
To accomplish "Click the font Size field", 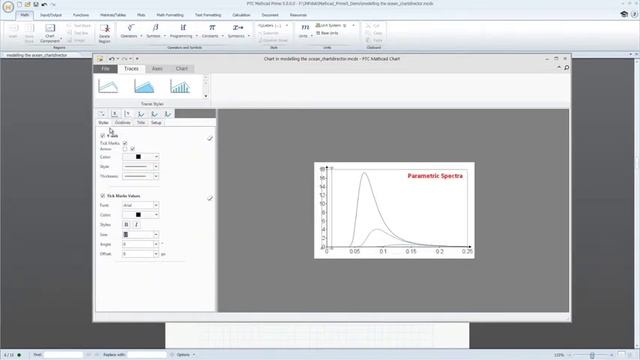I will pyautogui.click(x=138, y=235).
